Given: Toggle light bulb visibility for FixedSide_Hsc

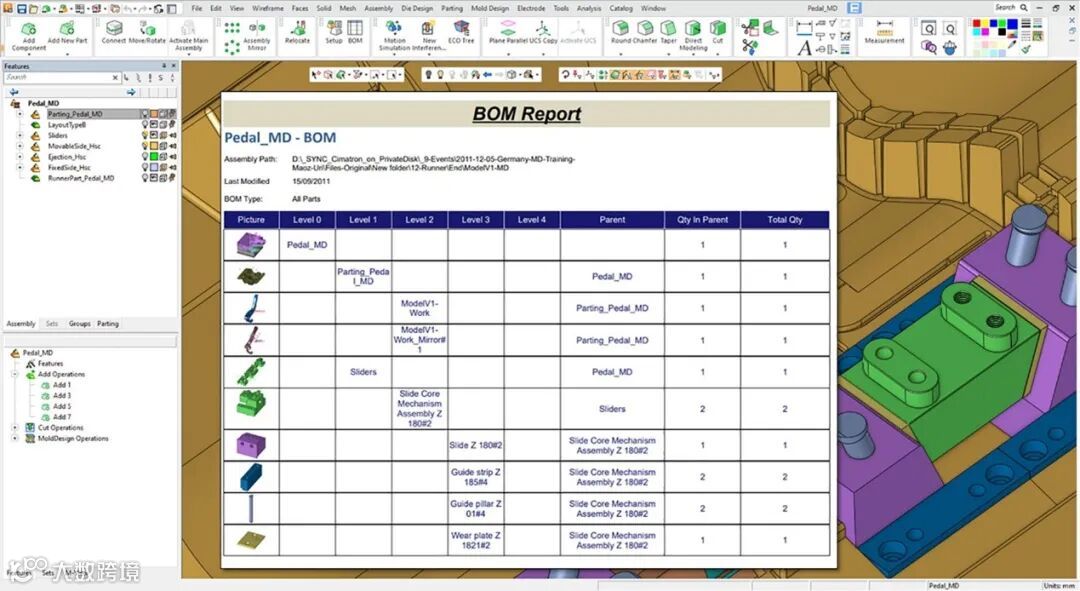Looking at the screenshot, I should point(145,167).
